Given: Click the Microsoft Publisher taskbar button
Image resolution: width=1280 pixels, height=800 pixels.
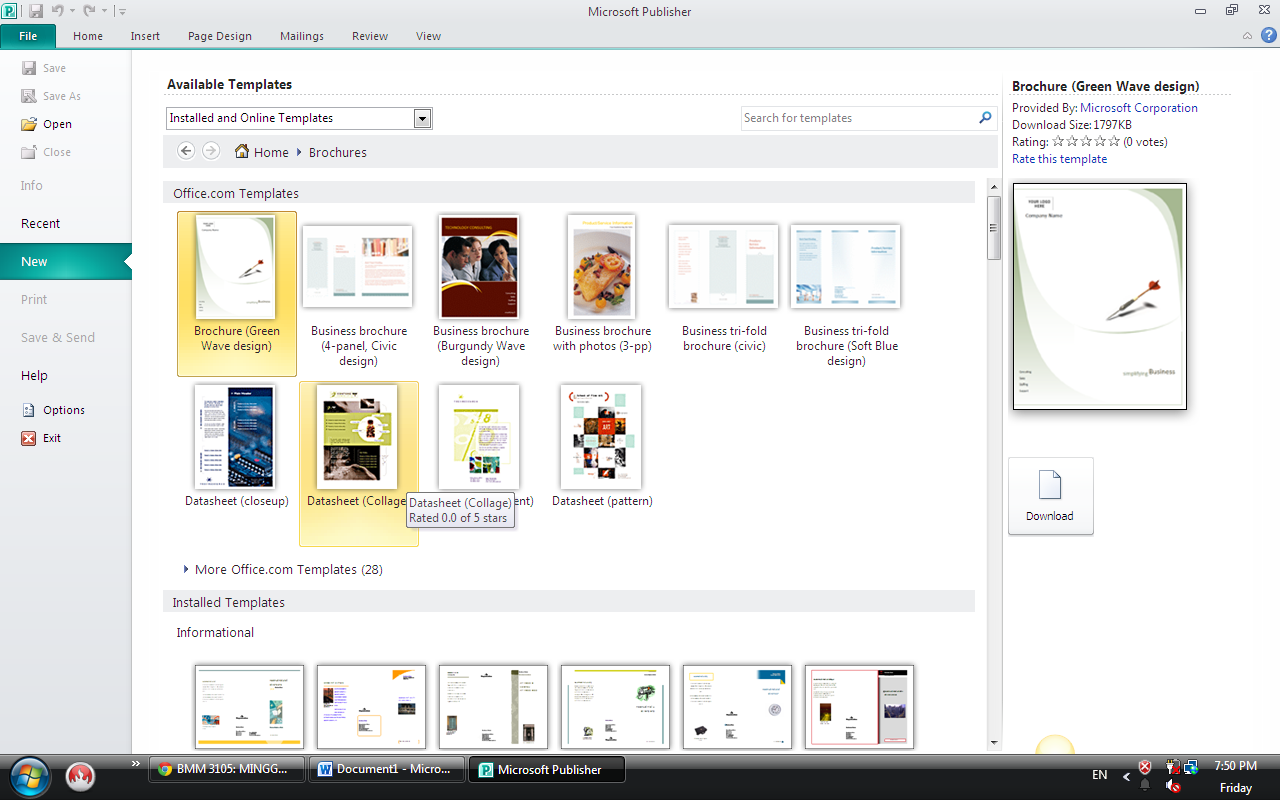Looking at the screenshot, I should click(x=548, y=769).
